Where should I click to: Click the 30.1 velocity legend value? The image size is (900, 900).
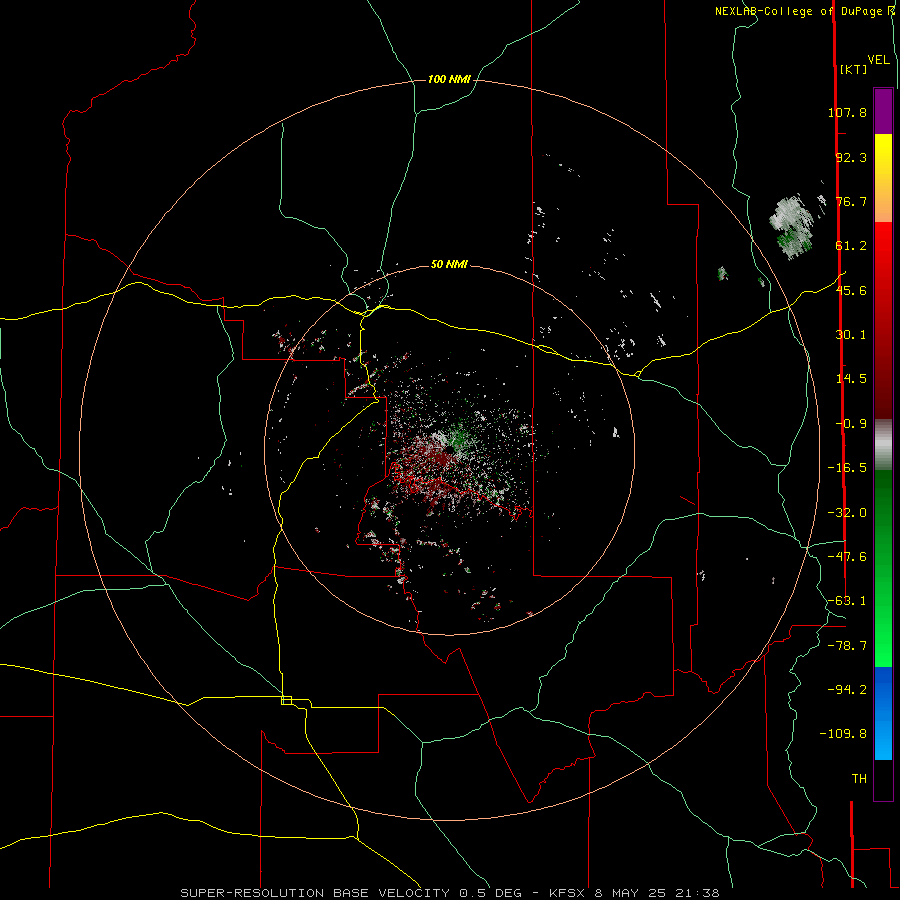click(x=851, y=335)
